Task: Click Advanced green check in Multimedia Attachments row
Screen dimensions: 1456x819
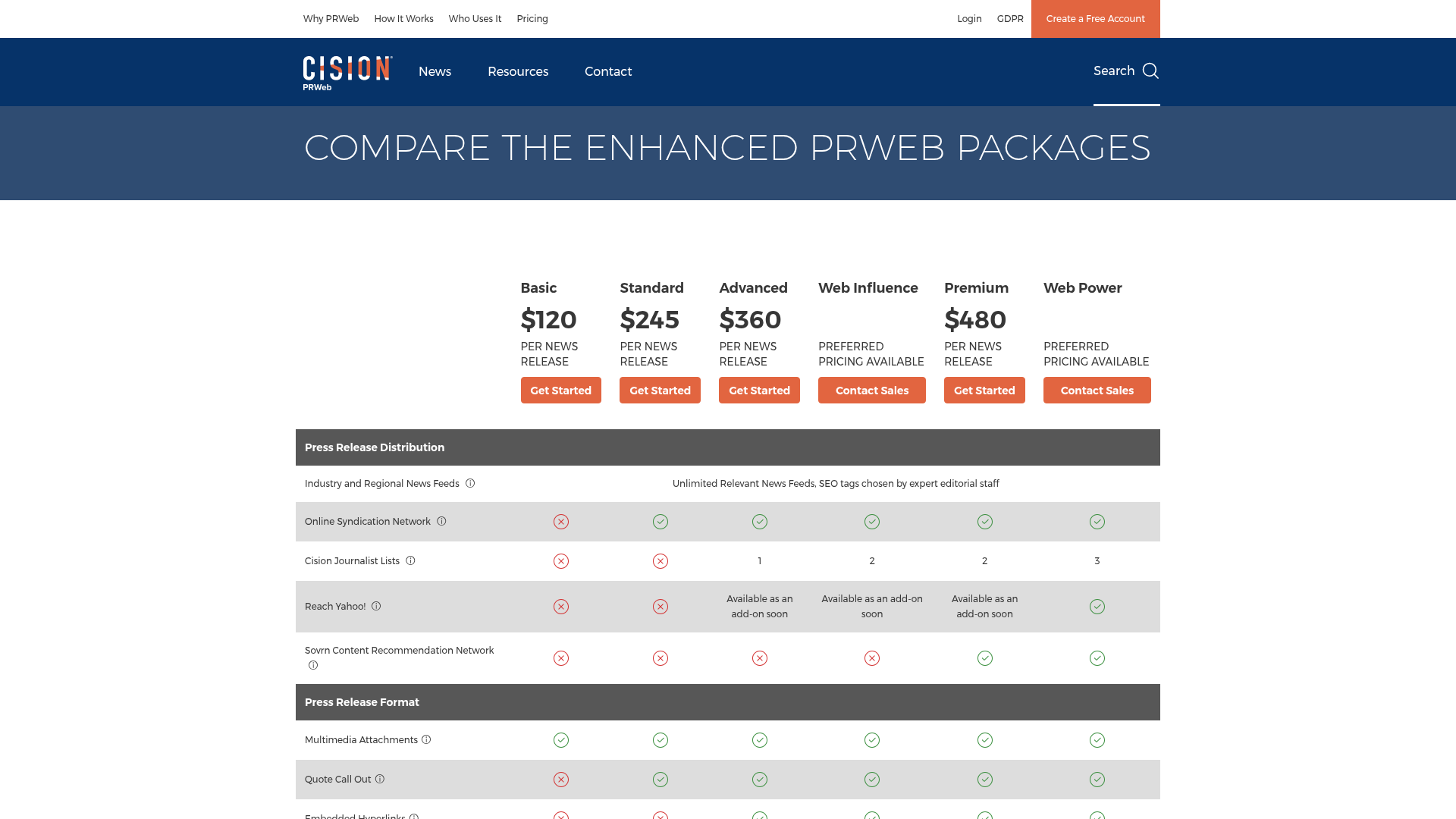Action: point(760,740)
